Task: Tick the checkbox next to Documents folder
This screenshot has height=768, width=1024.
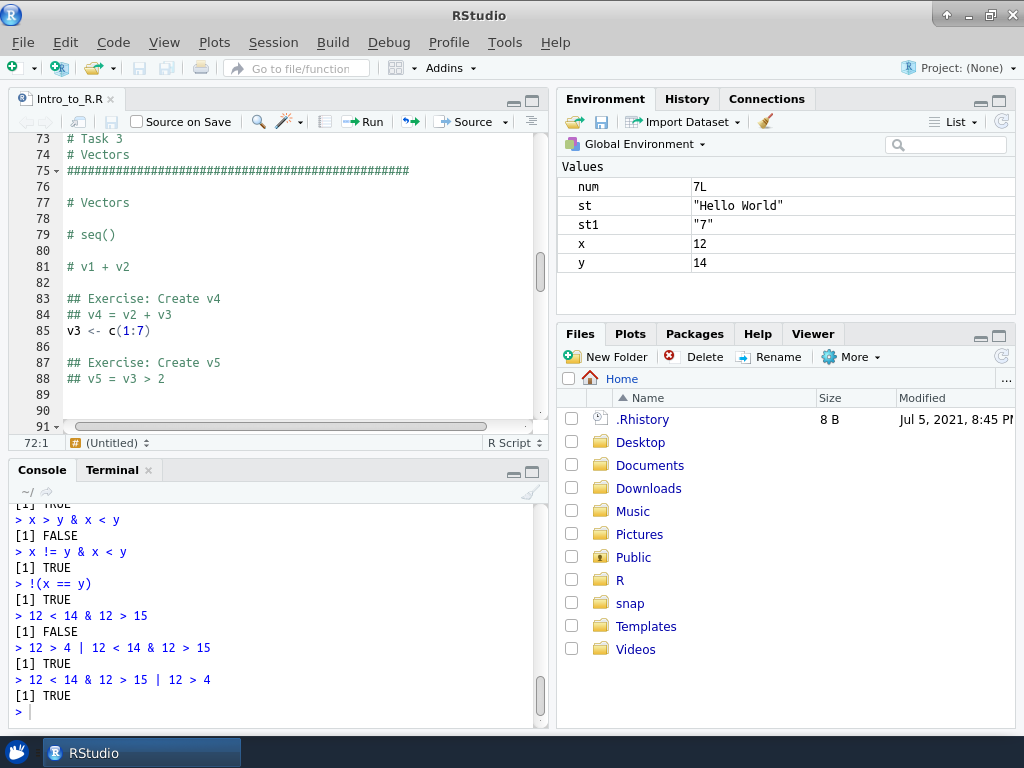Action: [571, 465]
